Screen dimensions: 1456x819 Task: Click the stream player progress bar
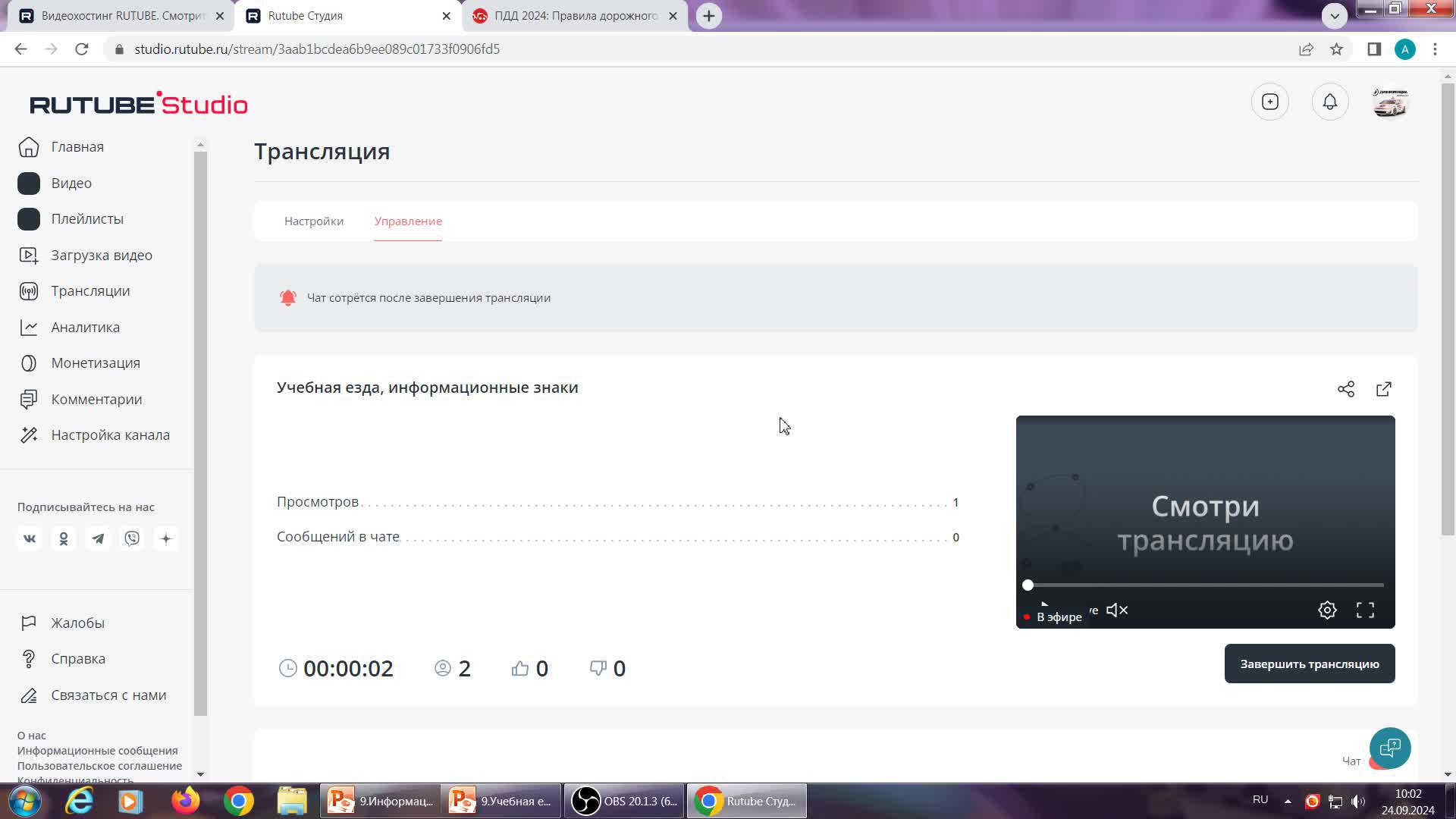pos(1206,585)
